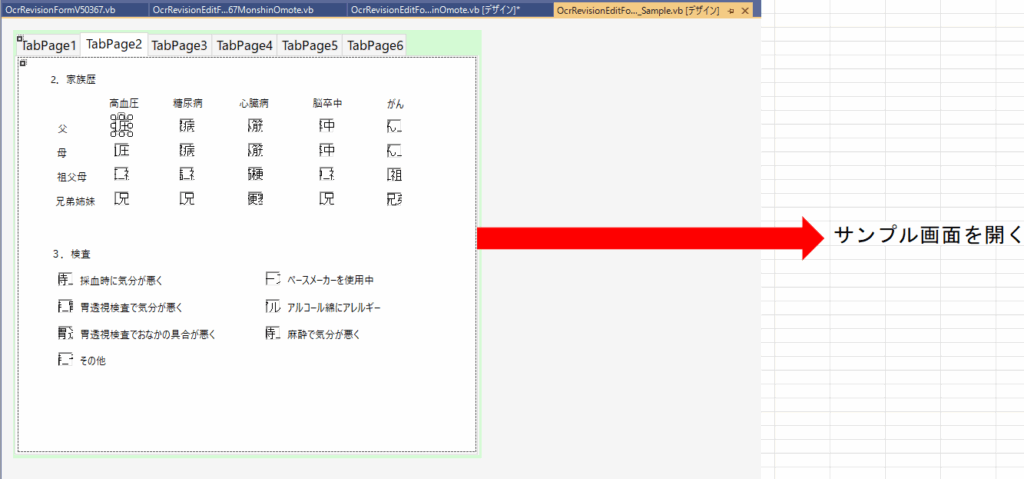Pin the OcrRevisionEditFo..._Sample.vb document tab

pos(731,9)
